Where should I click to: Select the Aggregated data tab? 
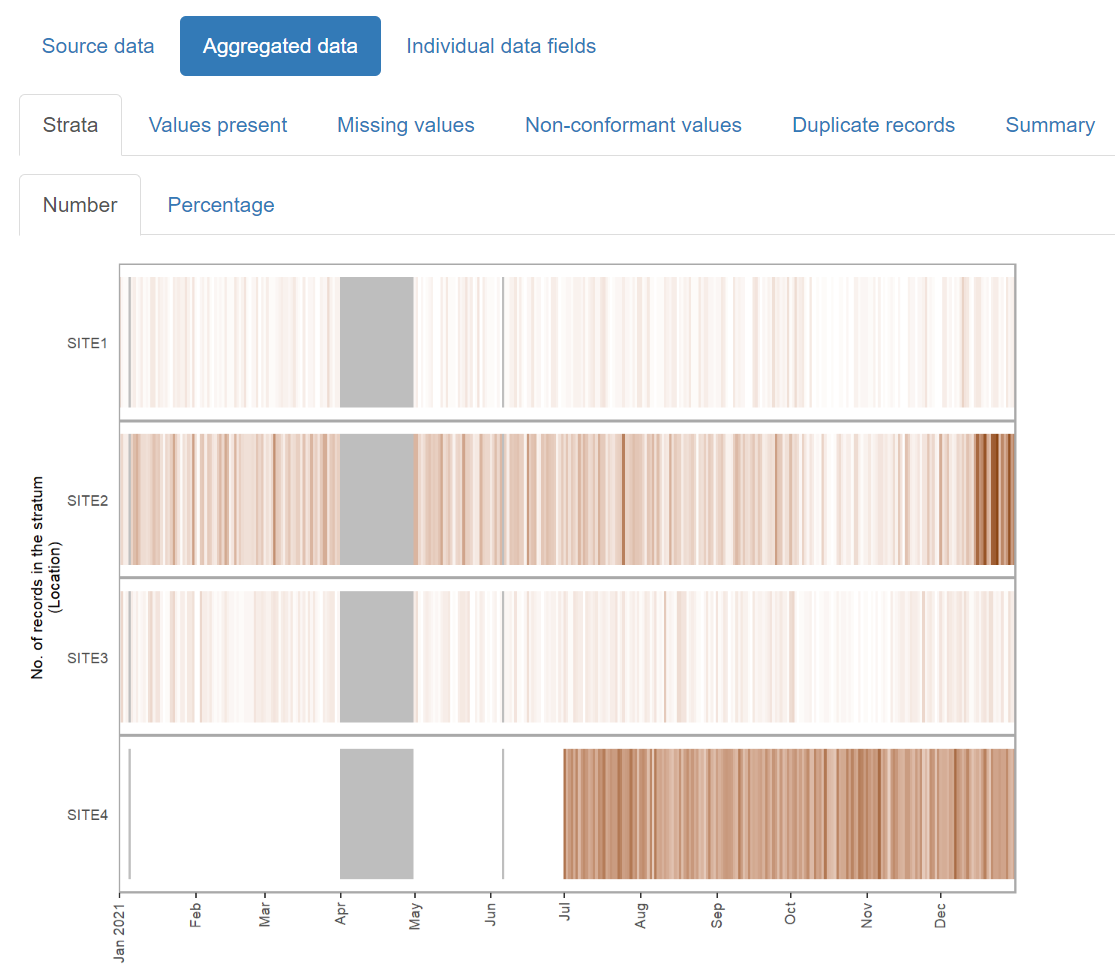tap(280, 46)
